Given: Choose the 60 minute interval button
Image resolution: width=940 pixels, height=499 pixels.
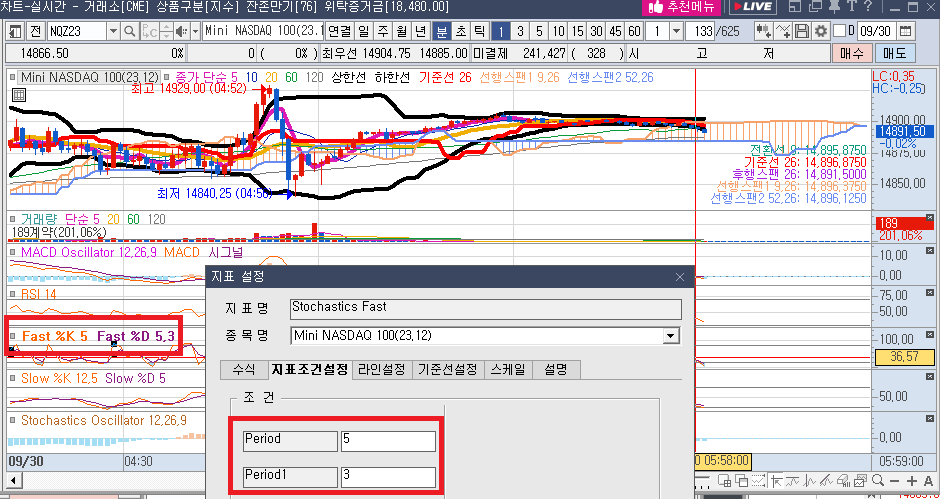Looking at the screenshot, I should pos(634,31).
